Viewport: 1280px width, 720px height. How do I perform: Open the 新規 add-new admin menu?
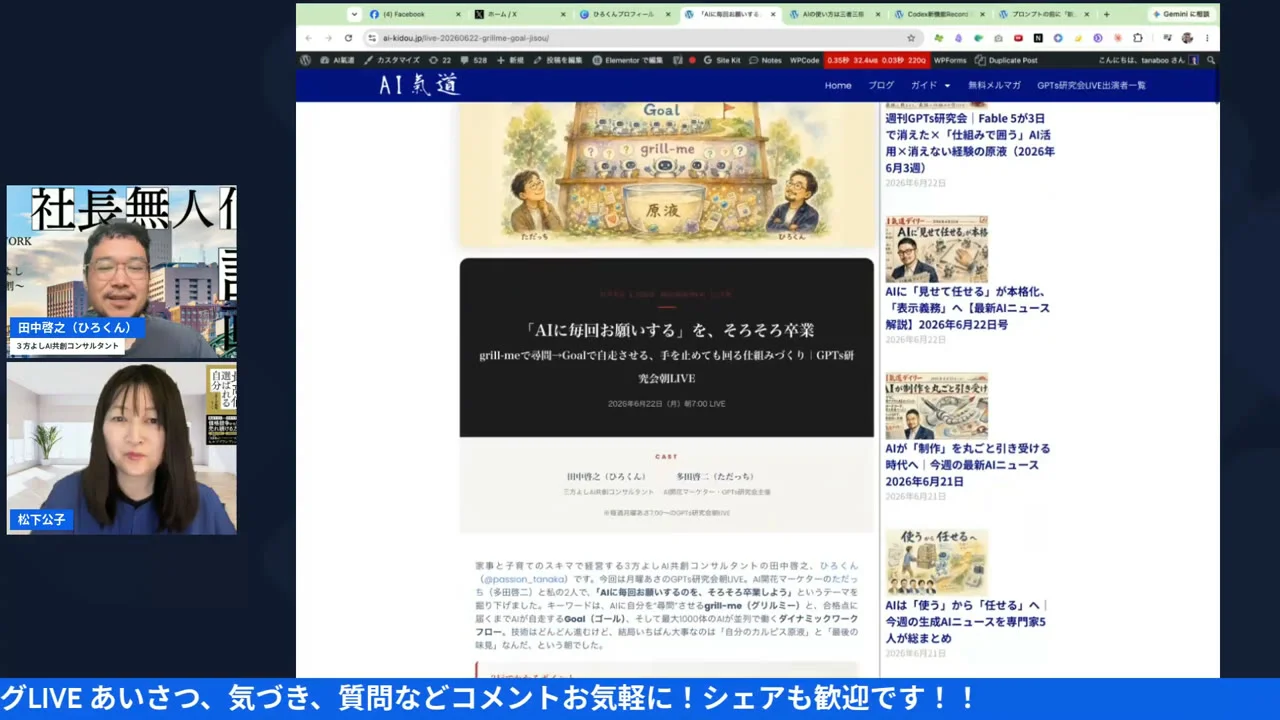(510, 60)
